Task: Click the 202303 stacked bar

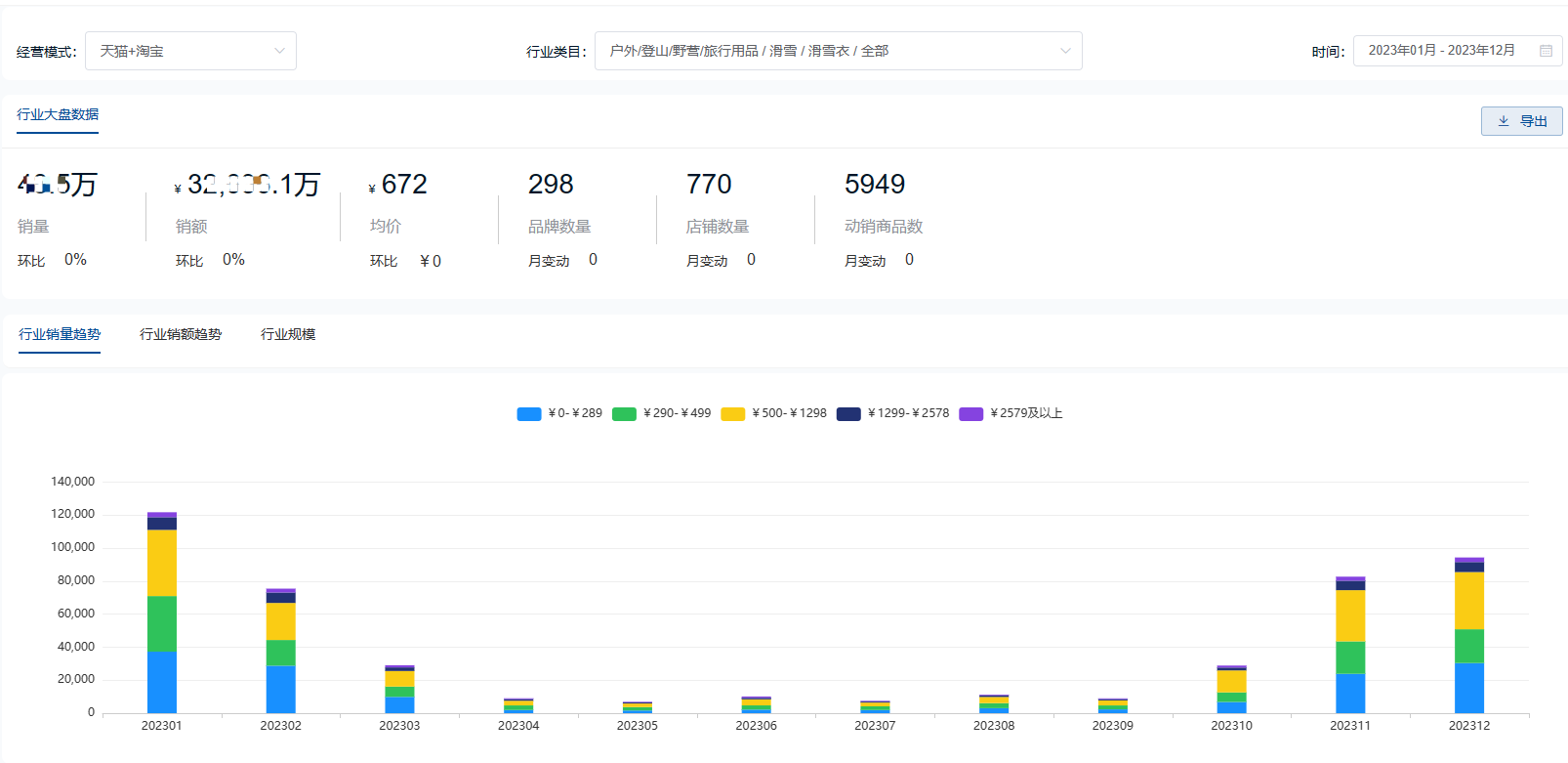Action: (399, 689)
